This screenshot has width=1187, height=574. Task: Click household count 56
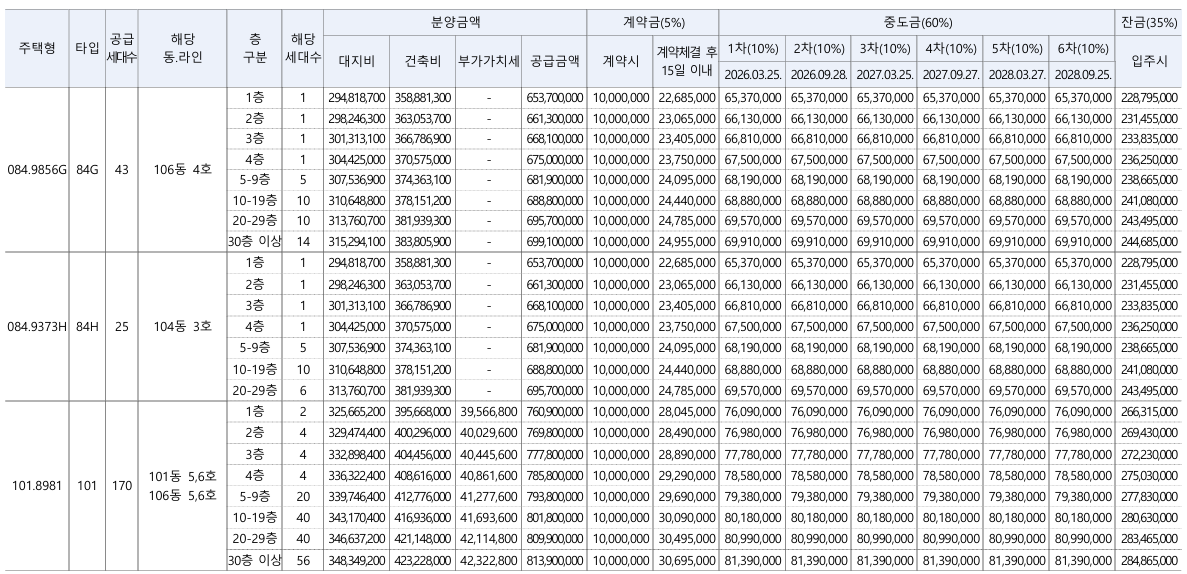click(x=303, y=560)
